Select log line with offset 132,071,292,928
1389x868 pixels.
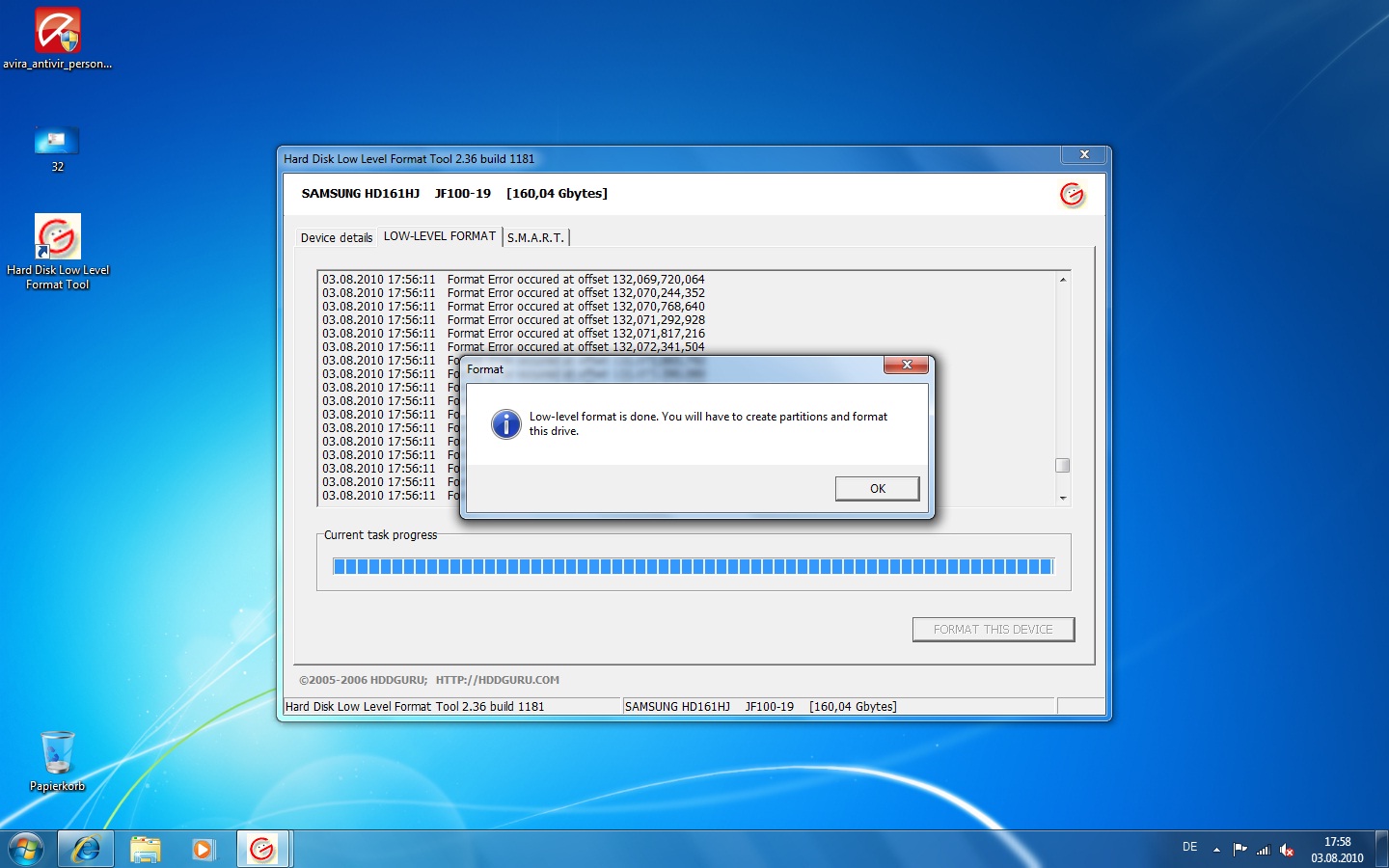[513, 320]
